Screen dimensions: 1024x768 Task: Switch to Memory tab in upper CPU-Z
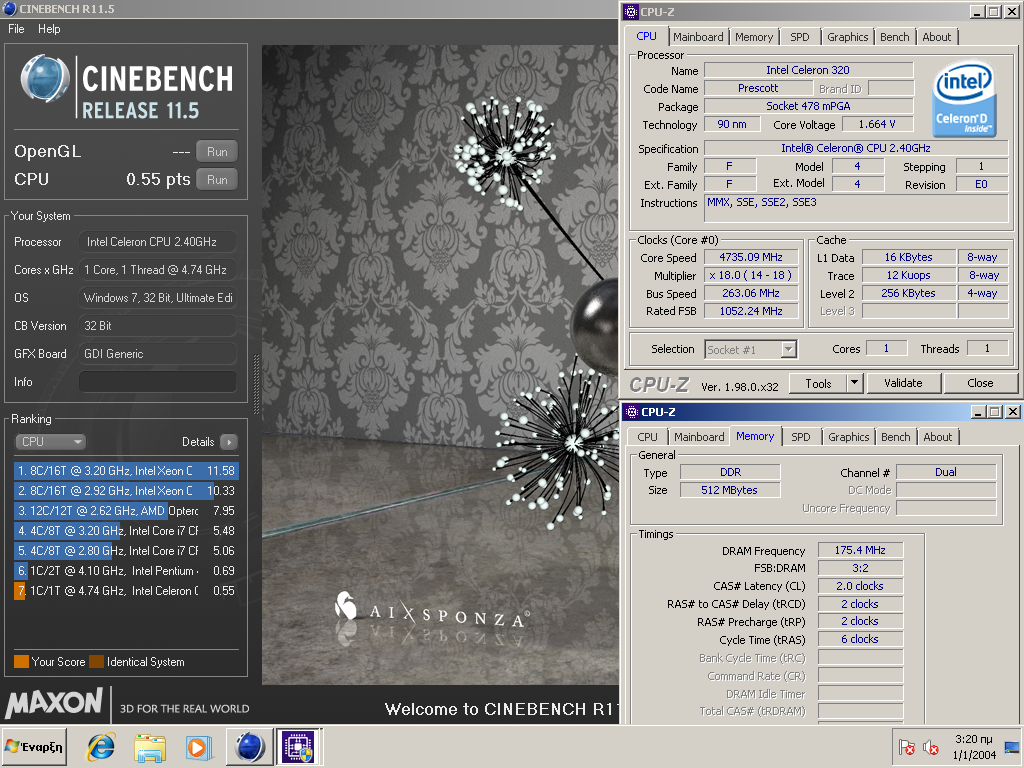pyautogui.click(x=754, y=37)
